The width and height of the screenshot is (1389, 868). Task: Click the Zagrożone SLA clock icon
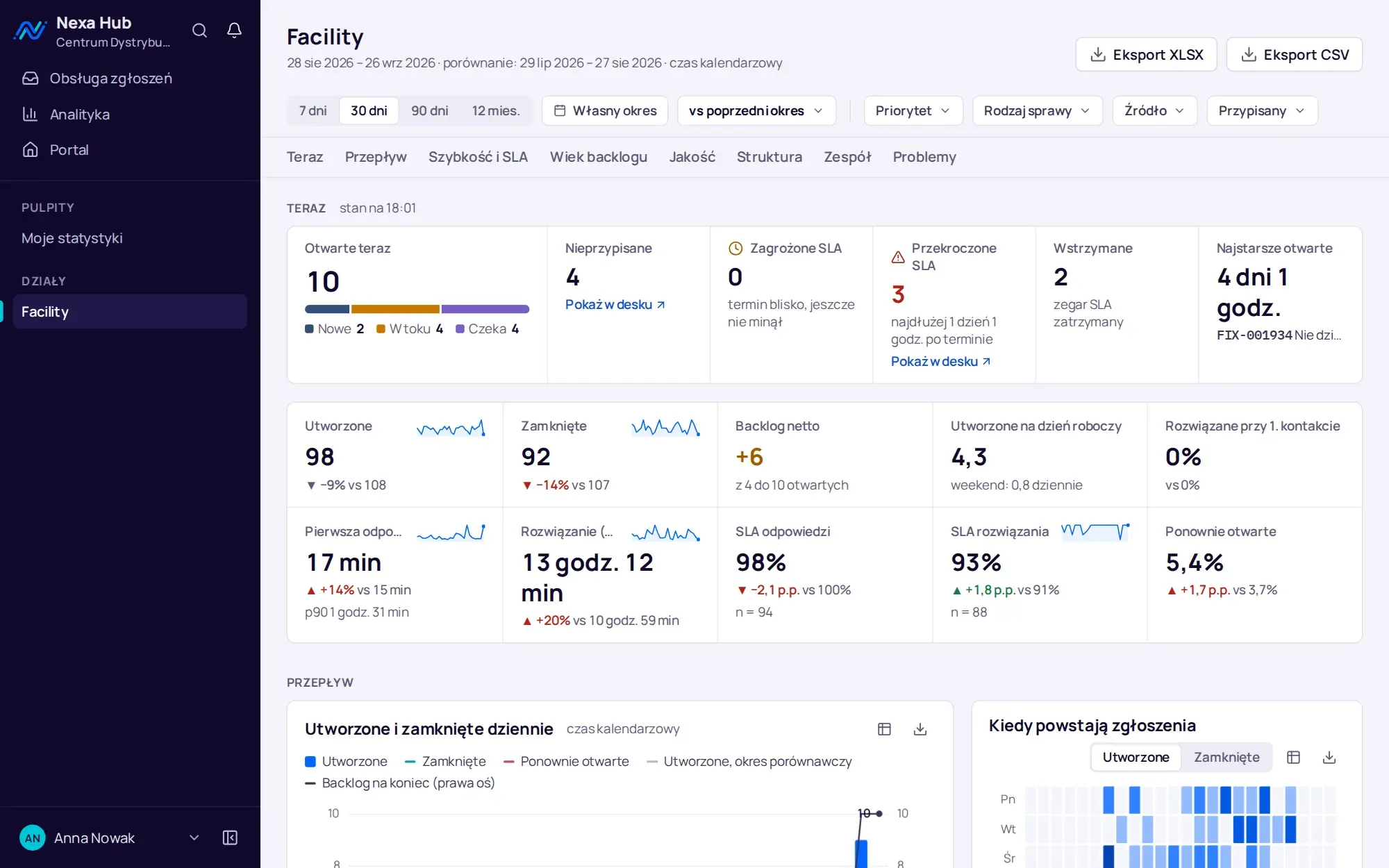click(735, 249)
